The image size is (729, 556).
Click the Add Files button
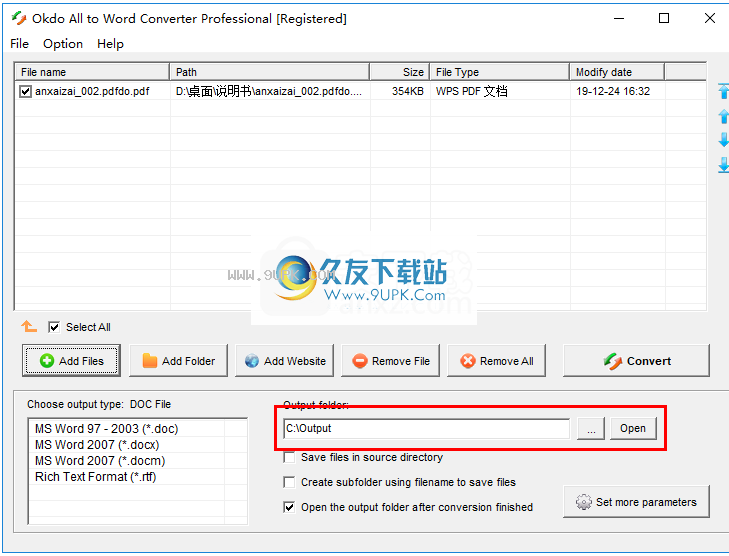pos(72,361)
